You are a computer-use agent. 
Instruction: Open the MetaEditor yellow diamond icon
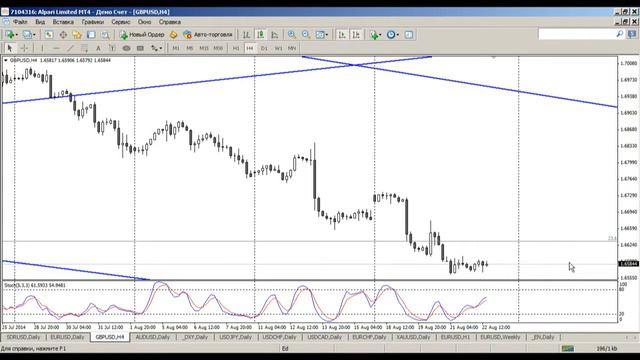coord(173,35)
